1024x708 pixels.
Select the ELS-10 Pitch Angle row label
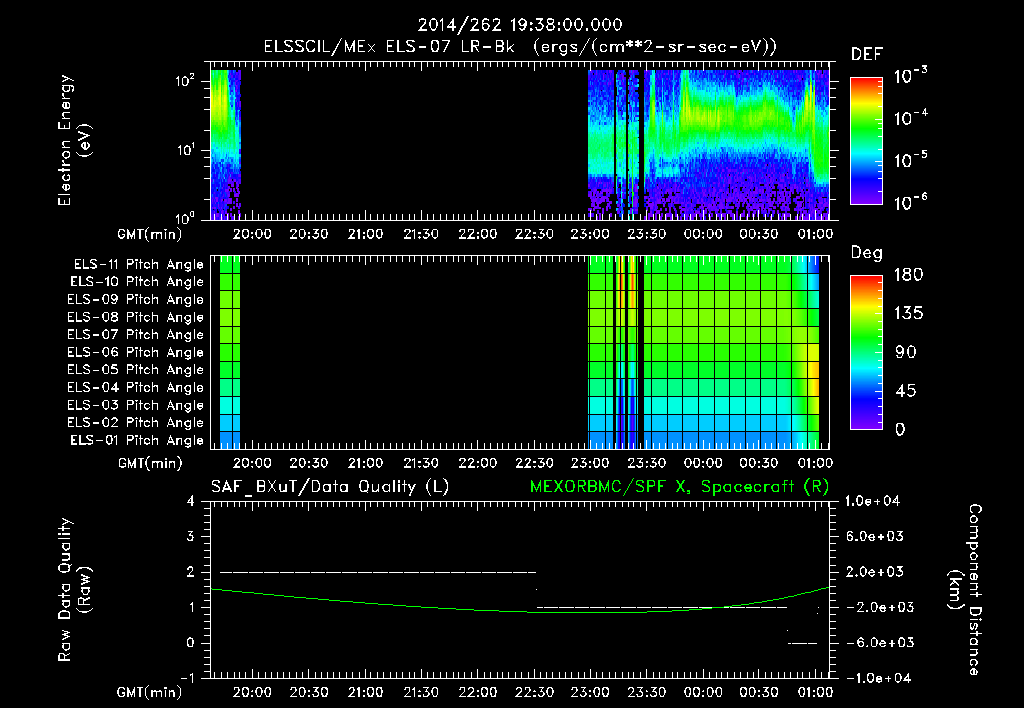coord(136,282)
